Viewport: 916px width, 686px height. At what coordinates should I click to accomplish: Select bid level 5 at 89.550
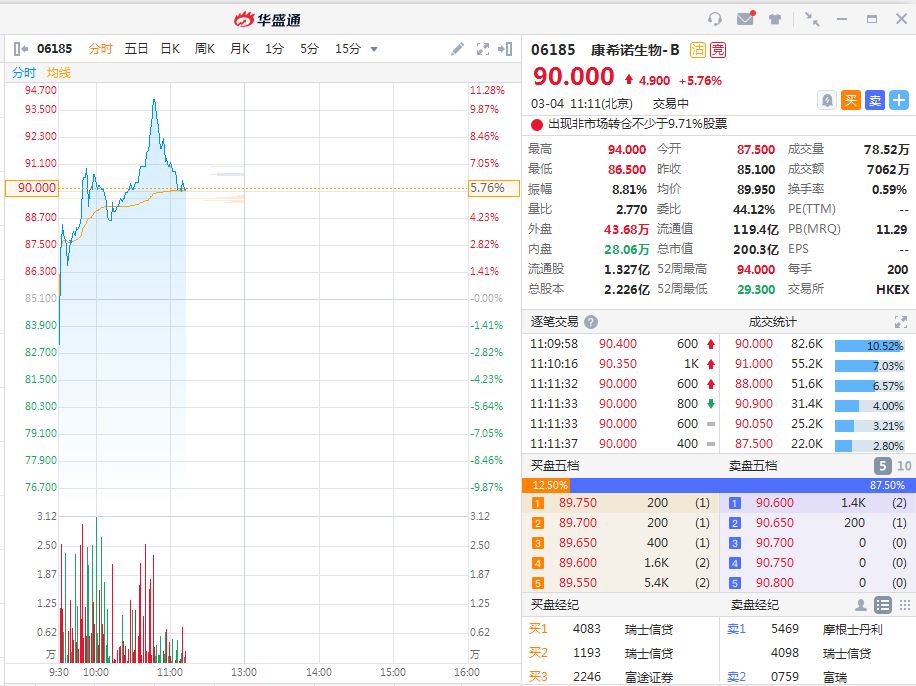[x=620, y=583]
